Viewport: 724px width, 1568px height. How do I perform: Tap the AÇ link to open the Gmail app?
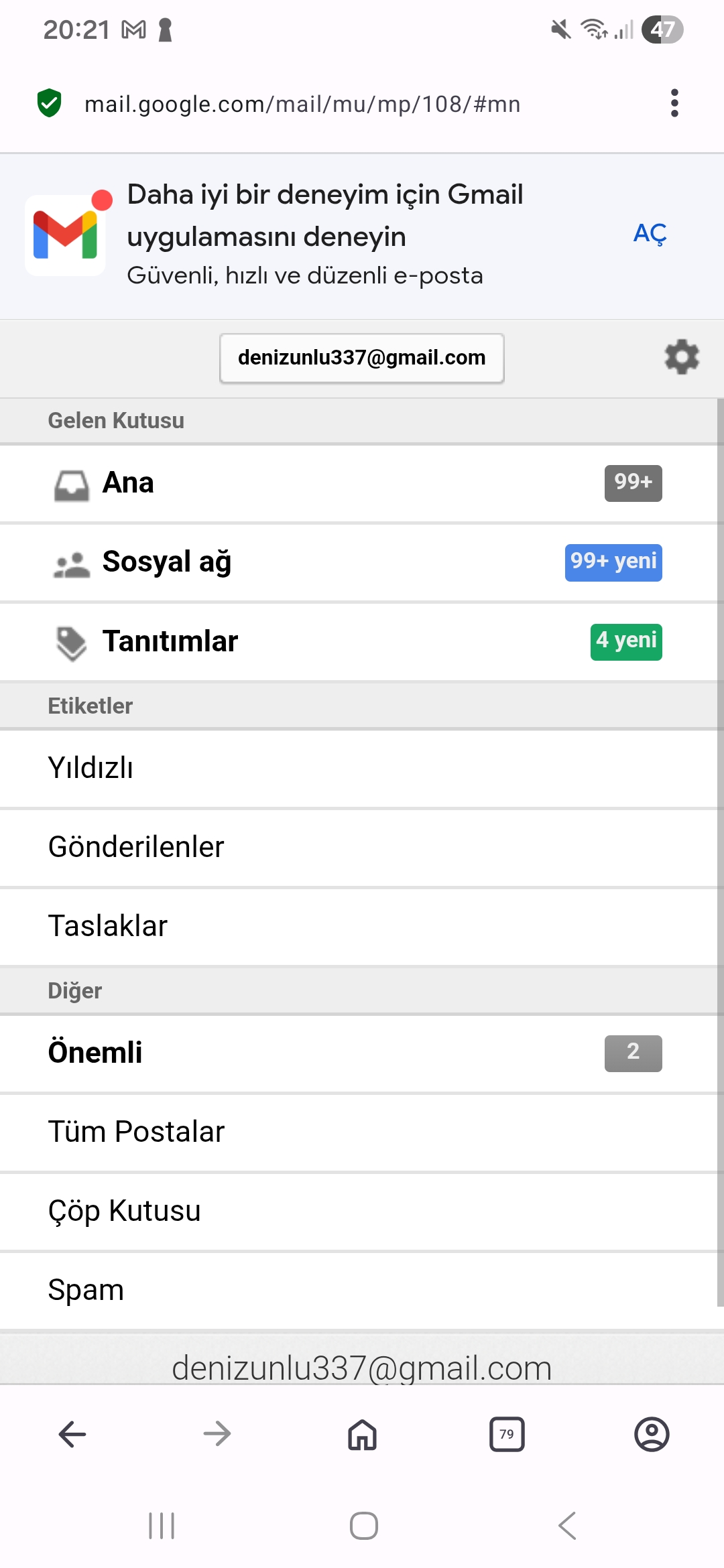(x=650, y=234)
